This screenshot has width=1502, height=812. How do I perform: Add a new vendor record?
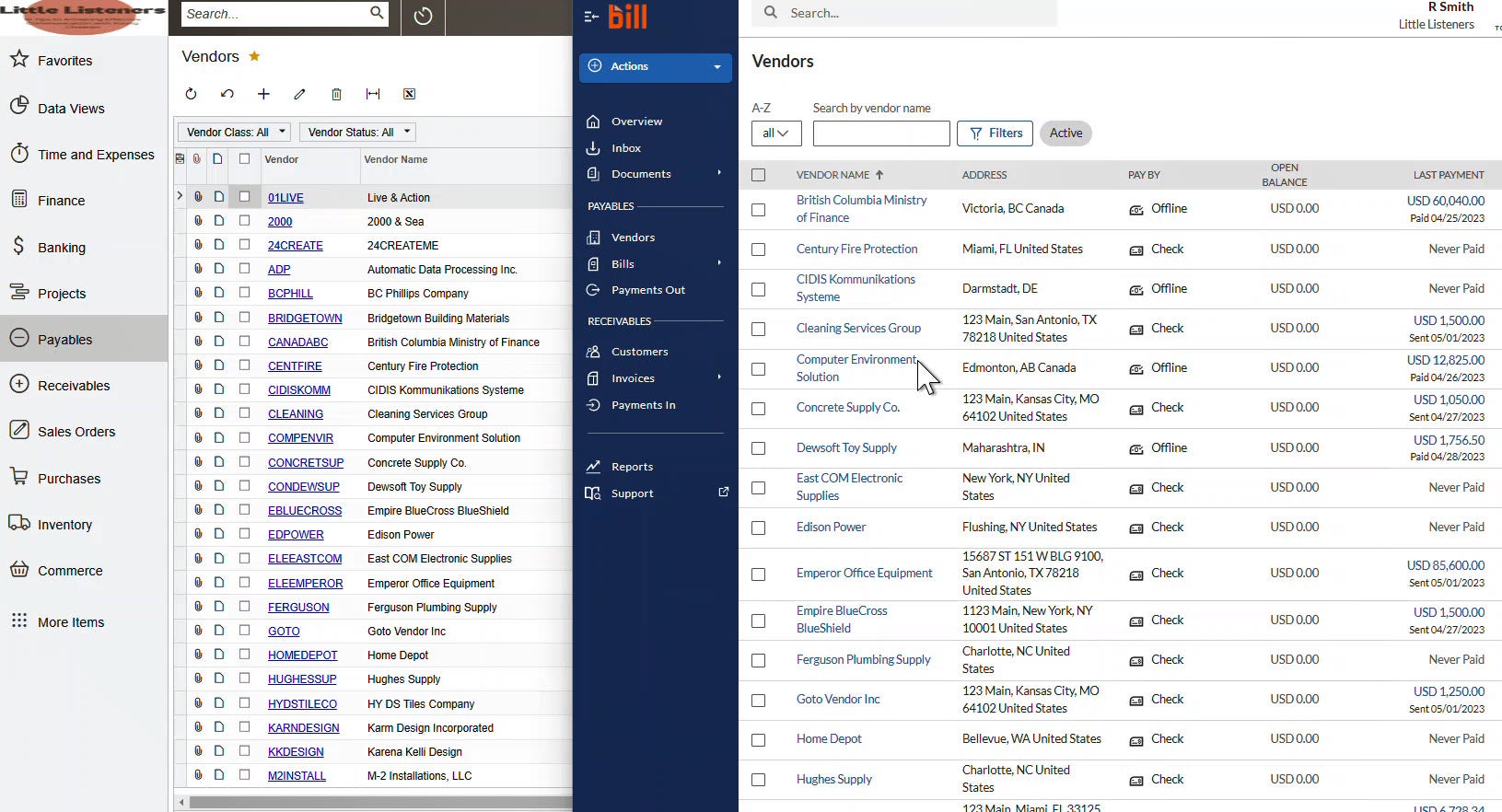point(263,94)
